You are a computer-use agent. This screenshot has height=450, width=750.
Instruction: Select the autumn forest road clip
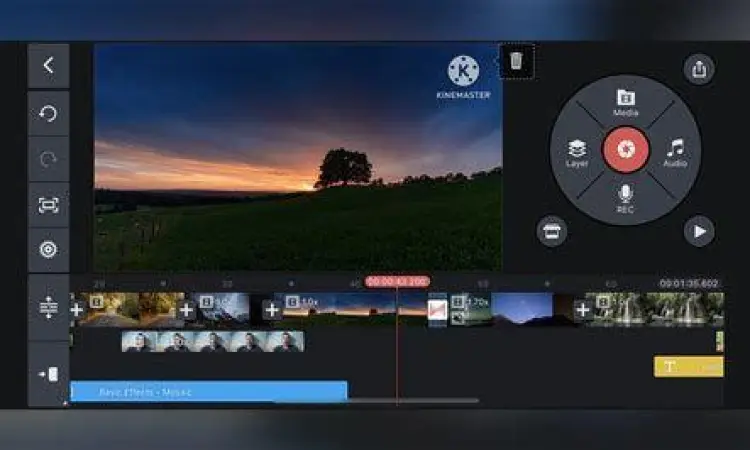click(x=132, y=309)
